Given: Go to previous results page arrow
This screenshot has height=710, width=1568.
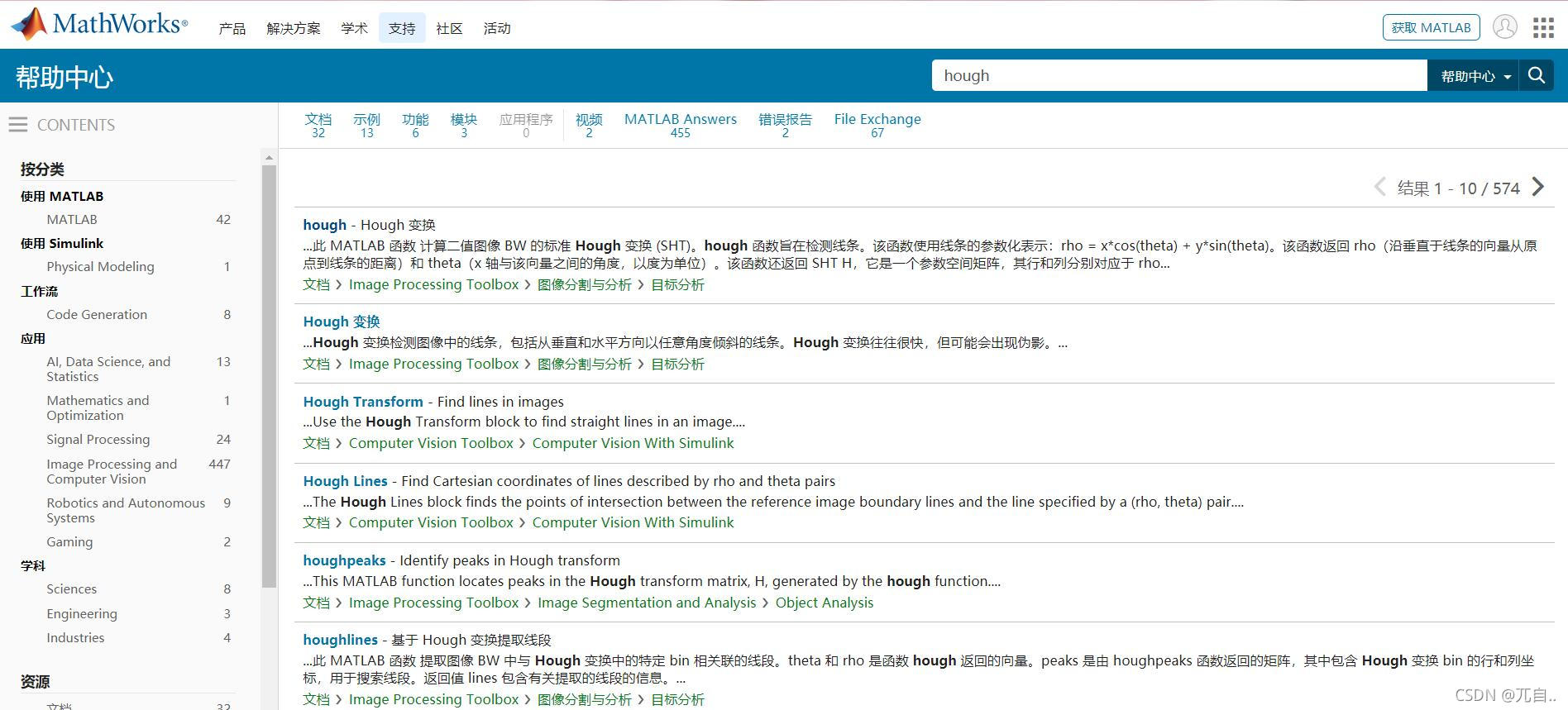Looking at the screenshot, I should (1379, 187).
